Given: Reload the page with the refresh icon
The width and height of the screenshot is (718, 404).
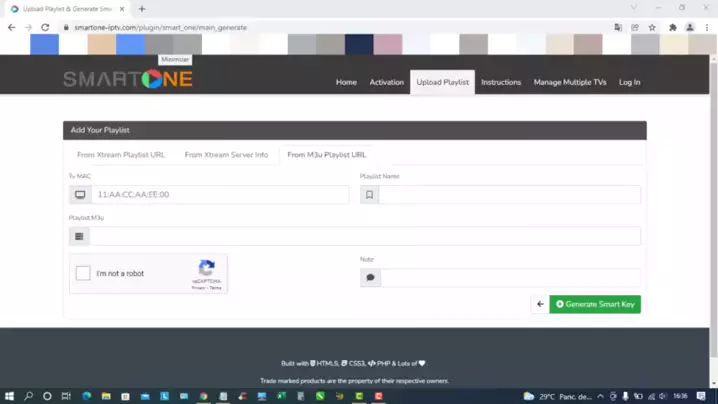Looking at the screenshot, I should [x=45, y=27].
